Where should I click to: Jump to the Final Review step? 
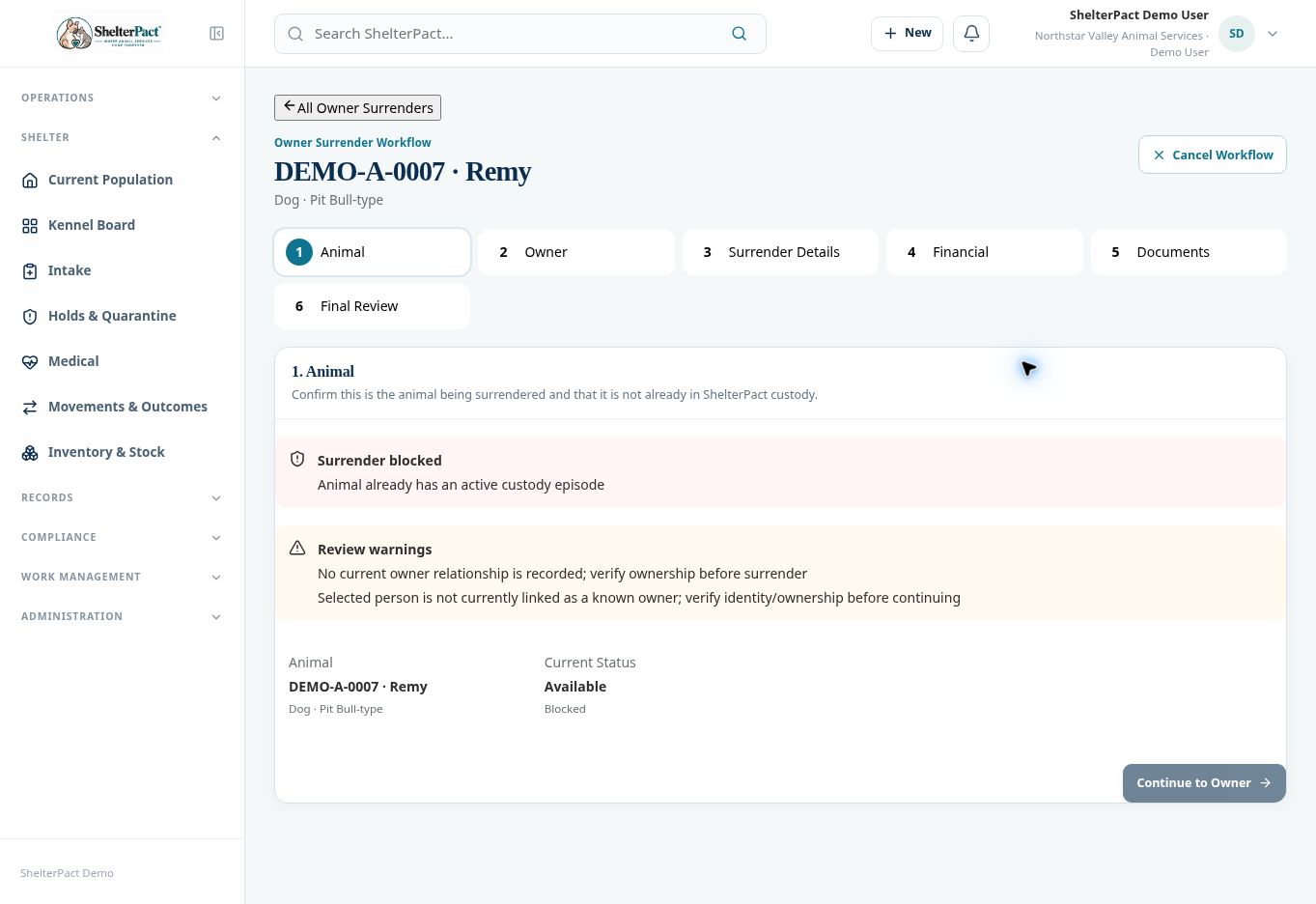pyautogui.click(x=373, y=306)
